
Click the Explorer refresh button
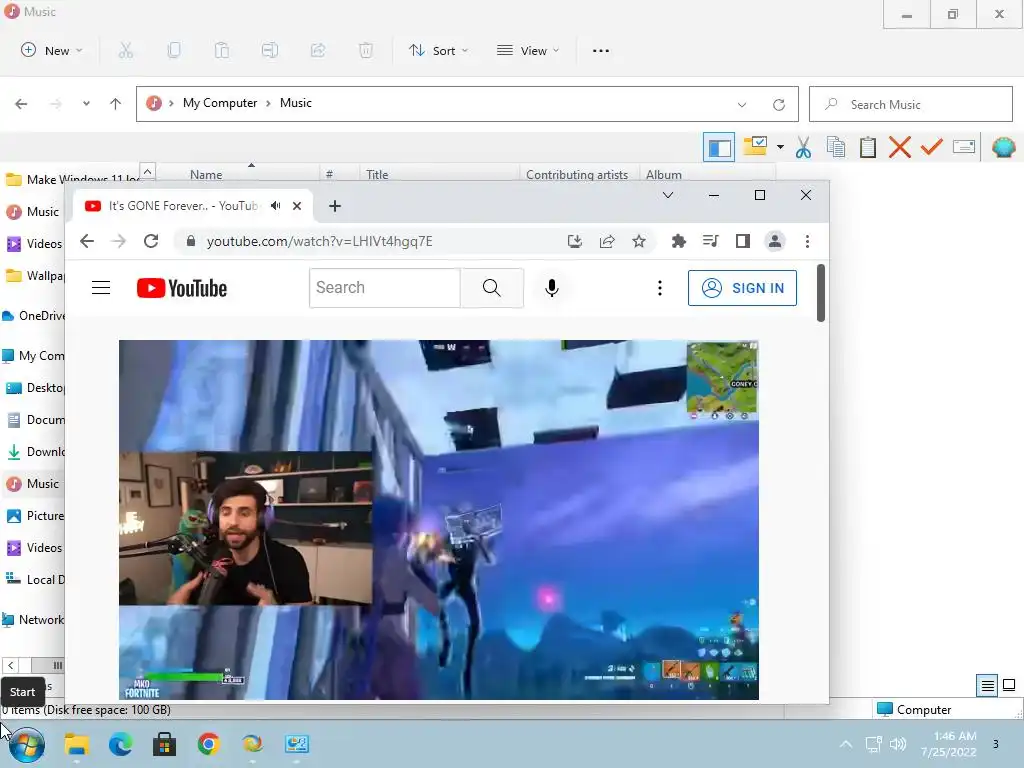coord(778,104)
